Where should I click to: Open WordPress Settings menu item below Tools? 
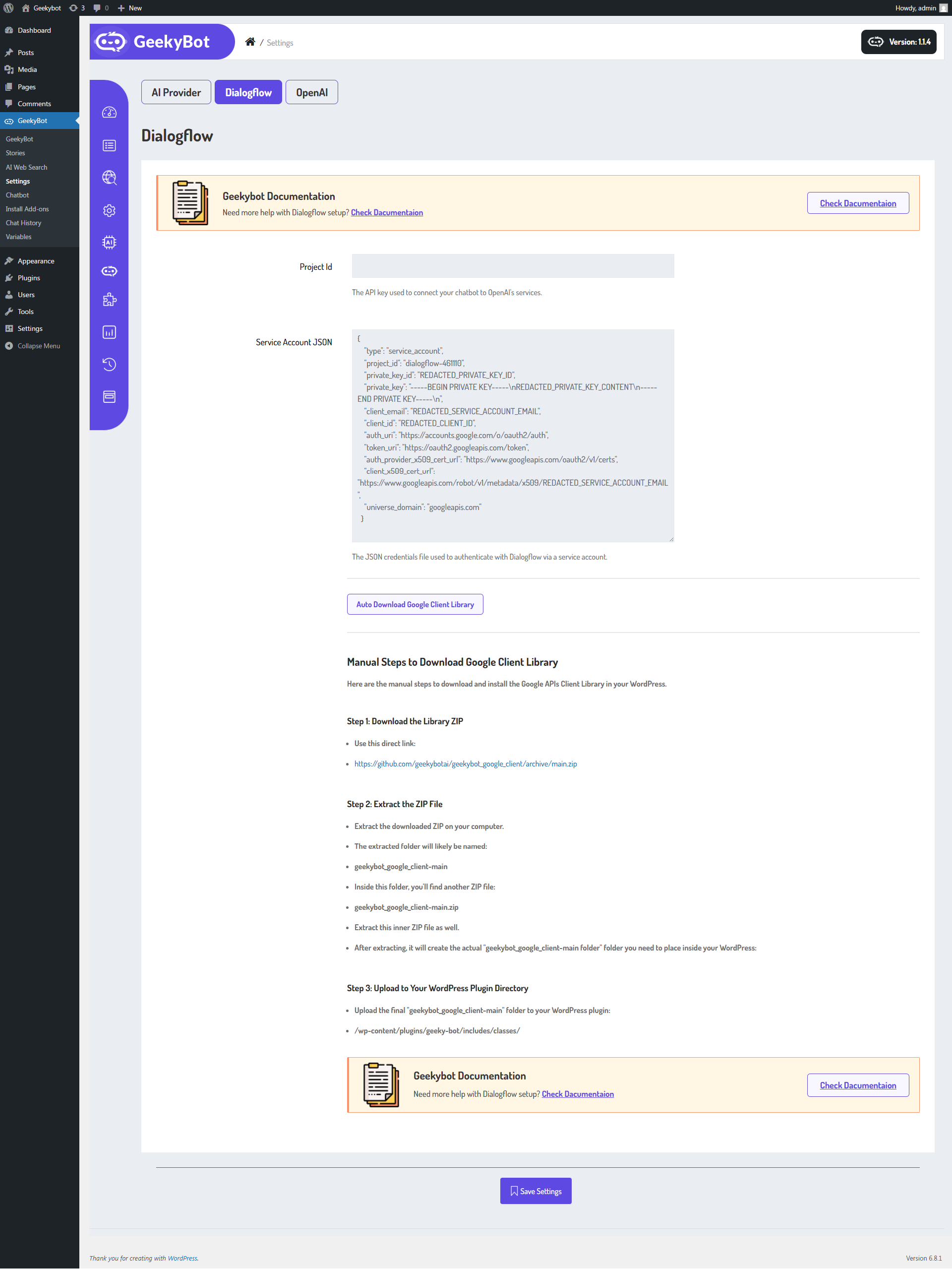coord(40,328)
